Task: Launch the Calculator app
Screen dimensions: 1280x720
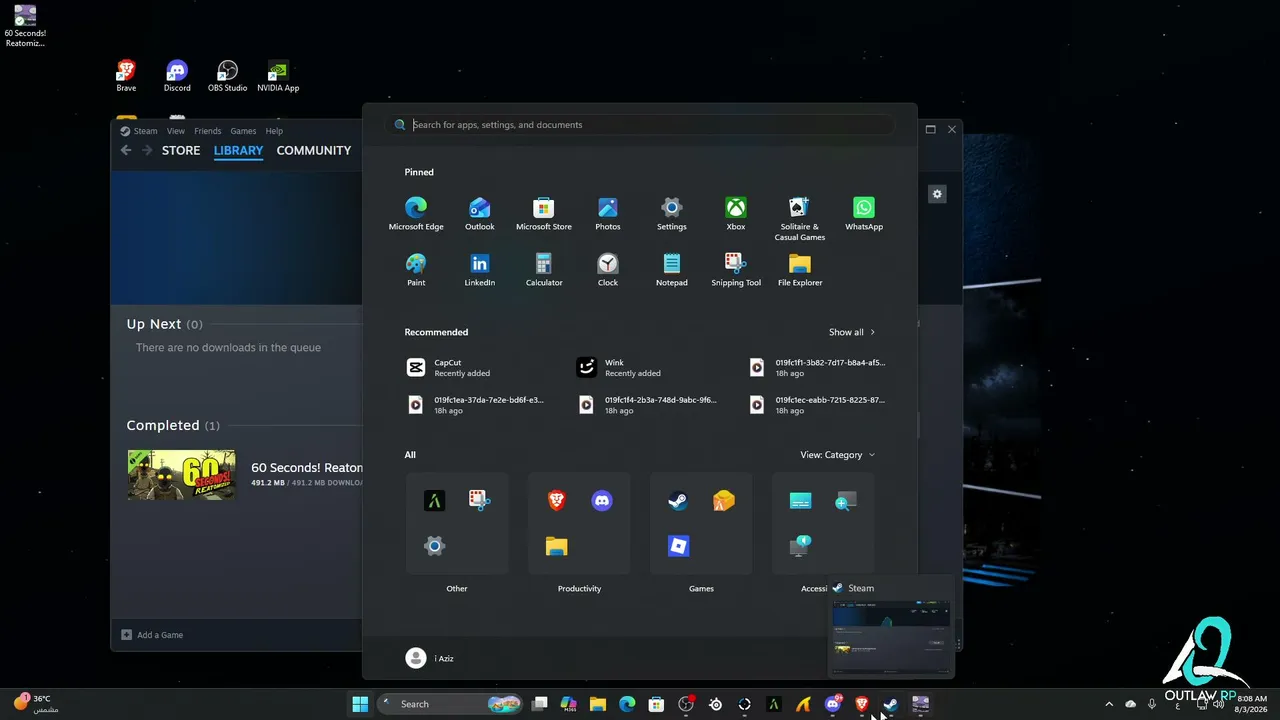Action: [x=544, y=270]
